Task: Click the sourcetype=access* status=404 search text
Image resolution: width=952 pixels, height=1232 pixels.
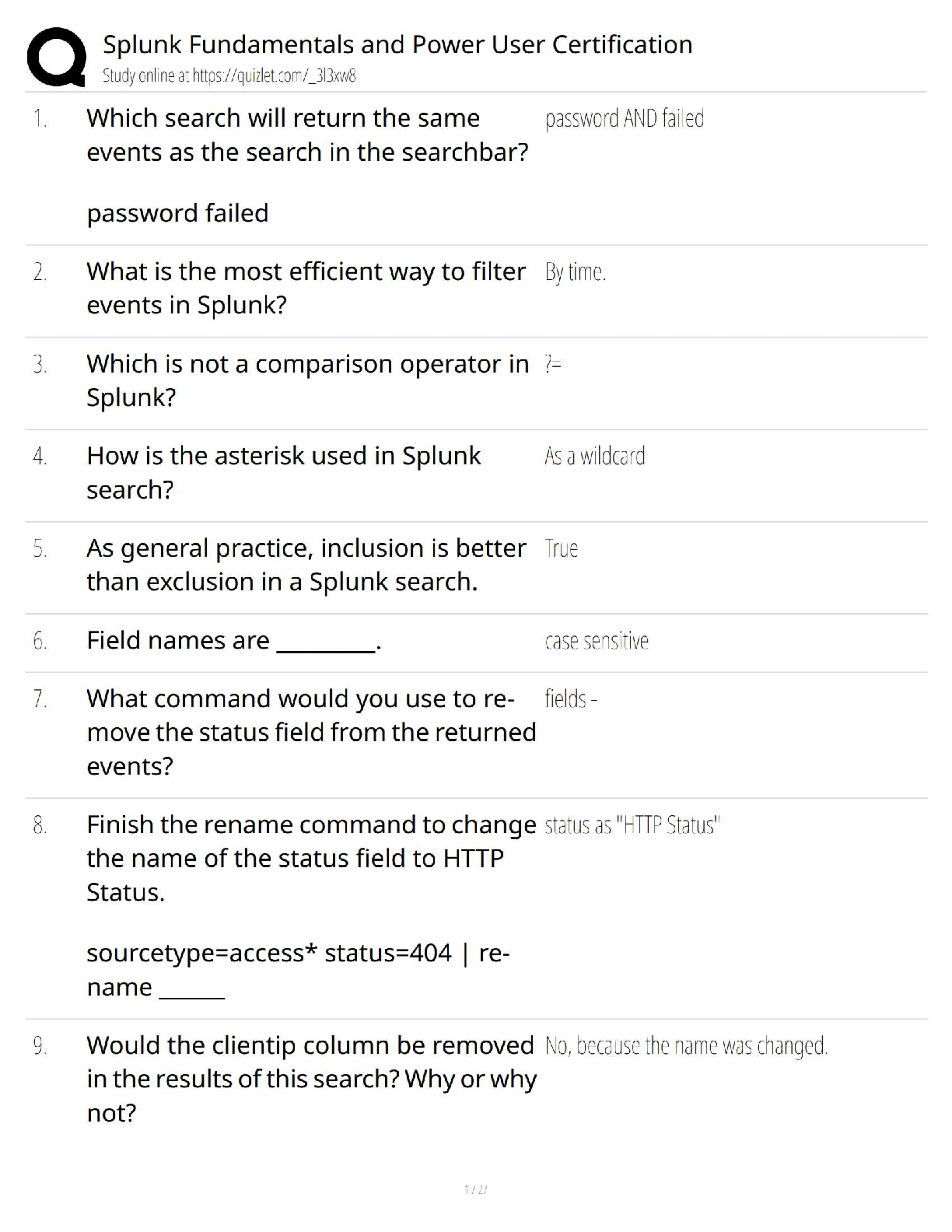Action: coord(297,954)
